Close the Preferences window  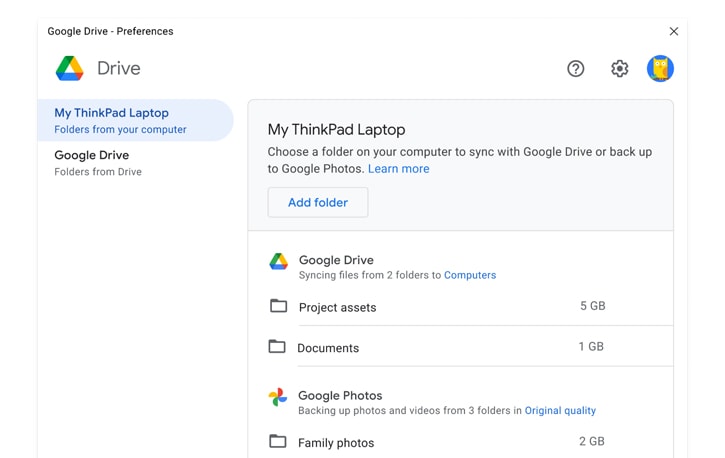pos(674,31)
